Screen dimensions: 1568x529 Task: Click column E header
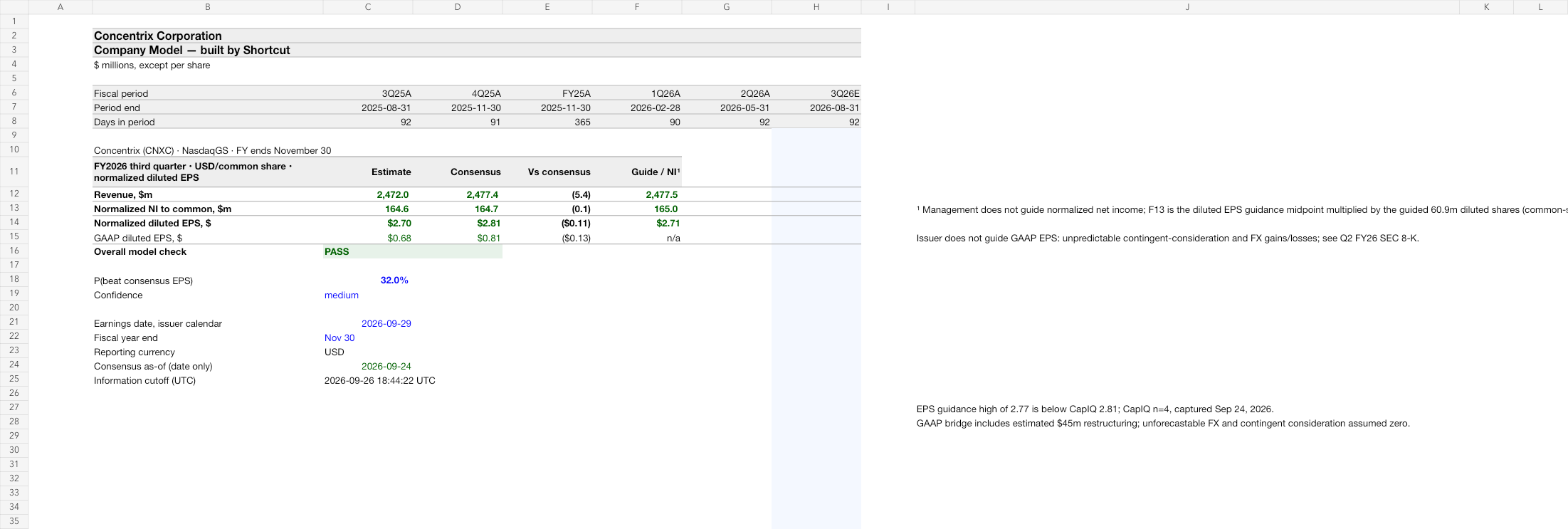[547, 6]
